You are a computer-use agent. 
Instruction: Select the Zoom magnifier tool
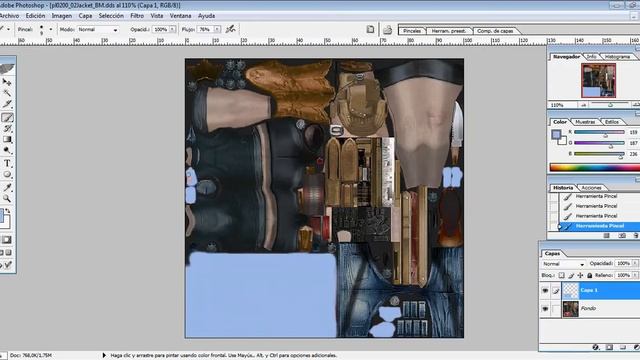(7, 198)
